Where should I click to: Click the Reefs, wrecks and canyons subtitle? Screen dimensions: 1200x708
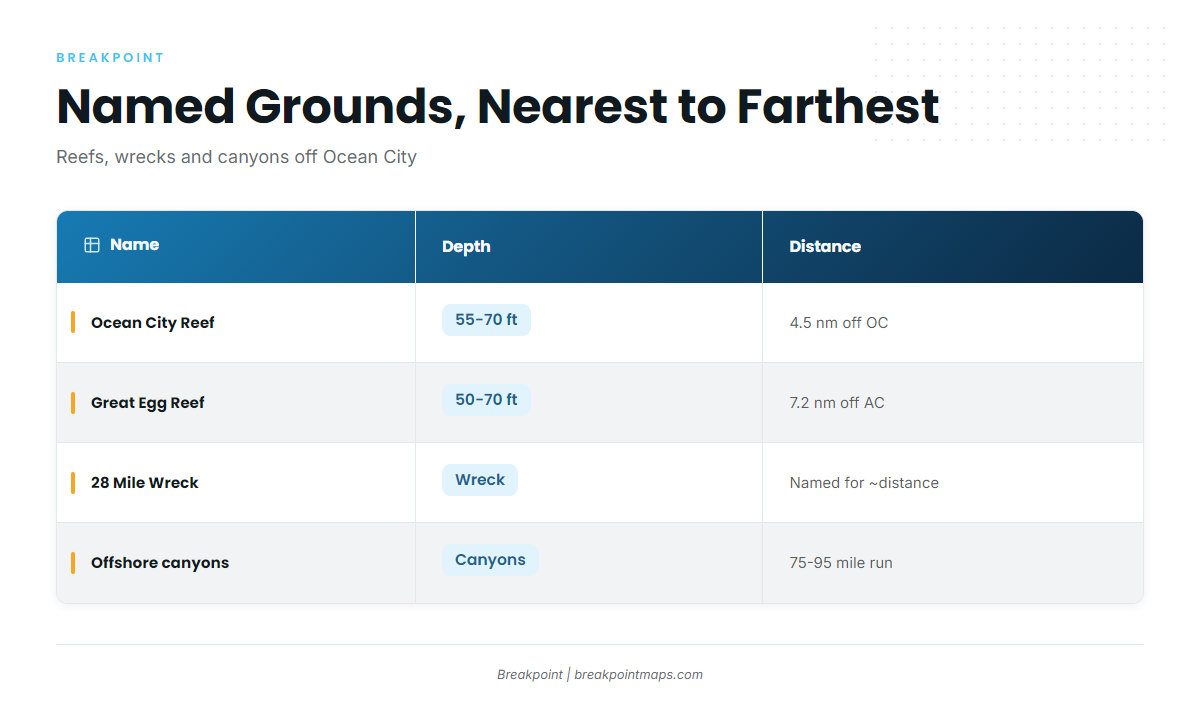point(236,157)
